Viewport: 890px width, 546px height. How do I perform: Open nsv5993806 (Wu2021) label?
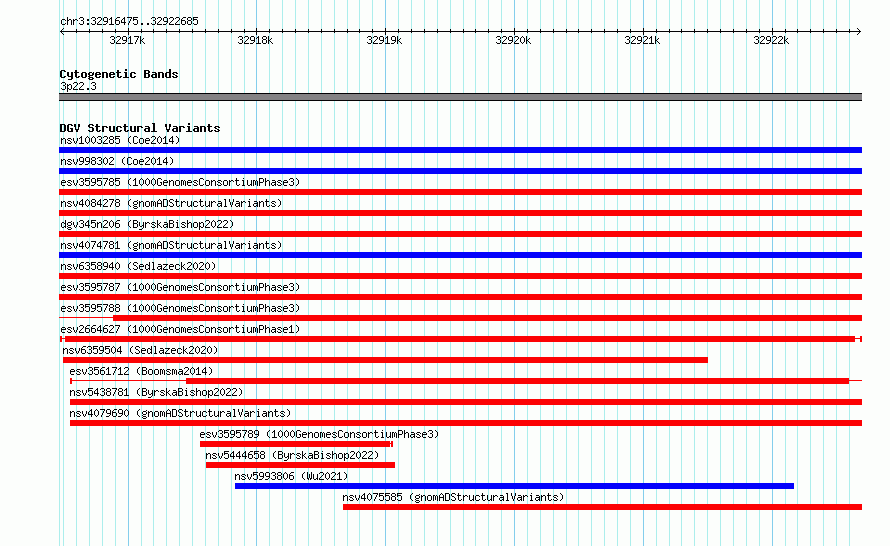pos(291,476)
